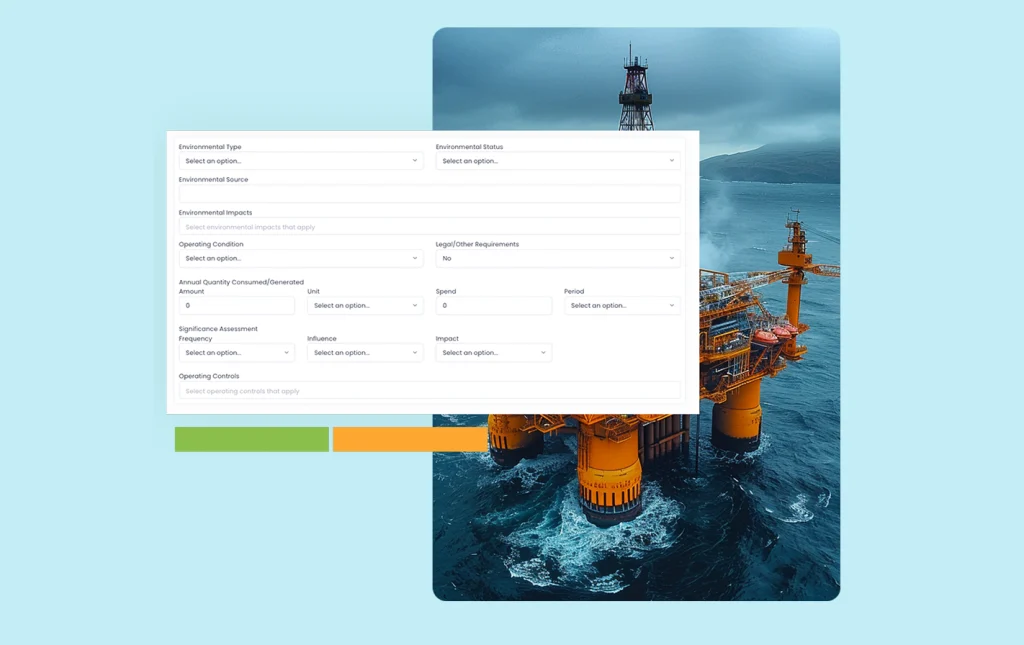Click the Annual Quantity Consumed/Generated heading

pos(241,282)
